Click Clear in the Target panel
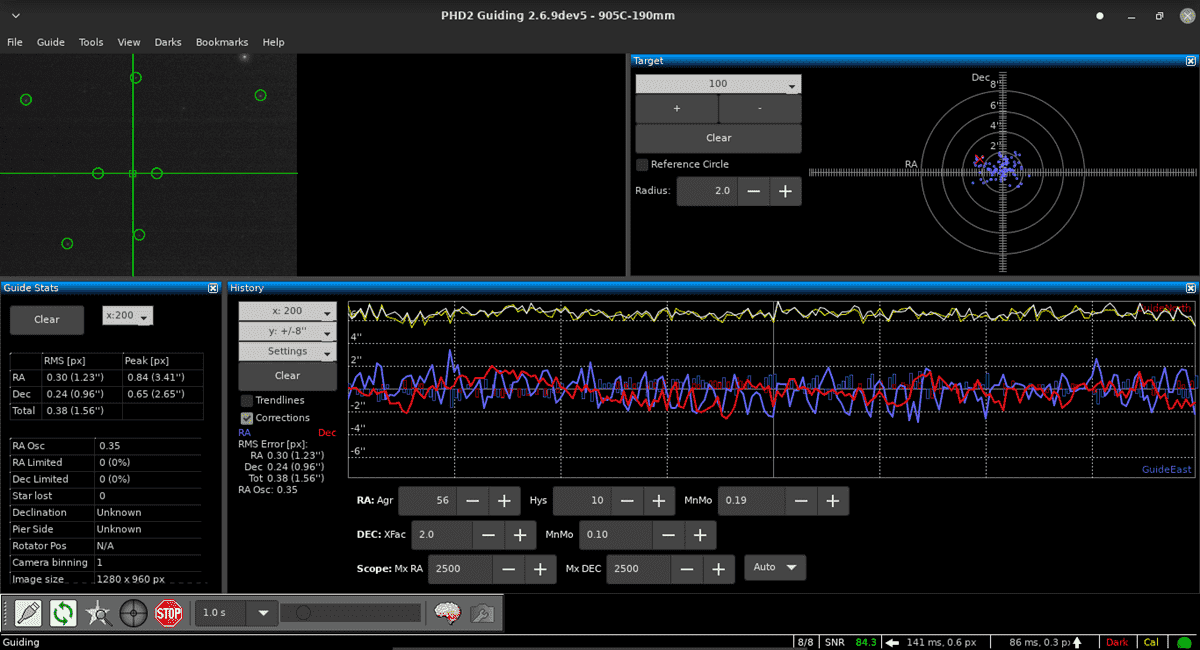The width and height of the screenshot is (1200, 650). (718, 138)
